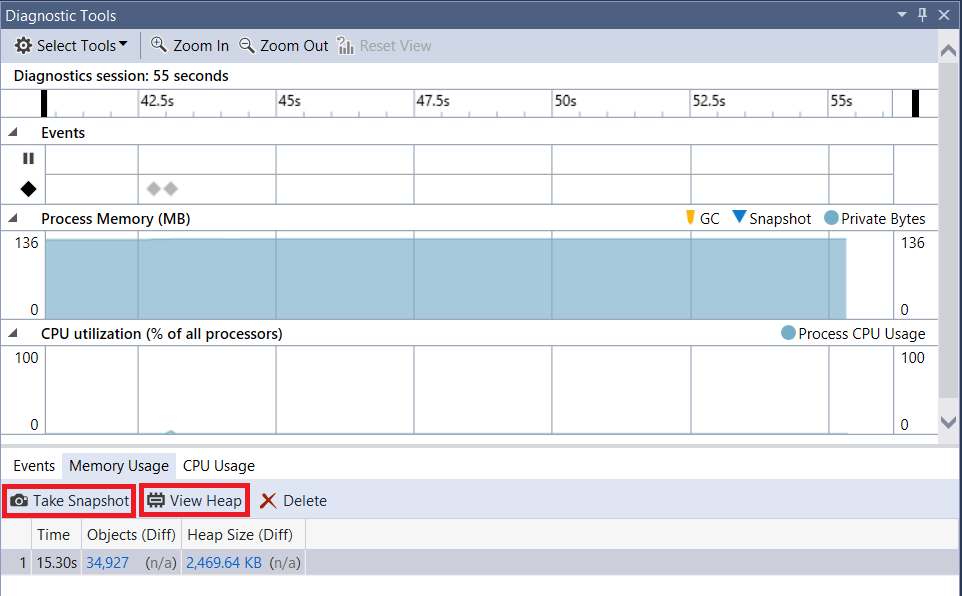Click the scrollbar up arrow
Viewport: 962px width, 596px height.
(x=949, y=50)
